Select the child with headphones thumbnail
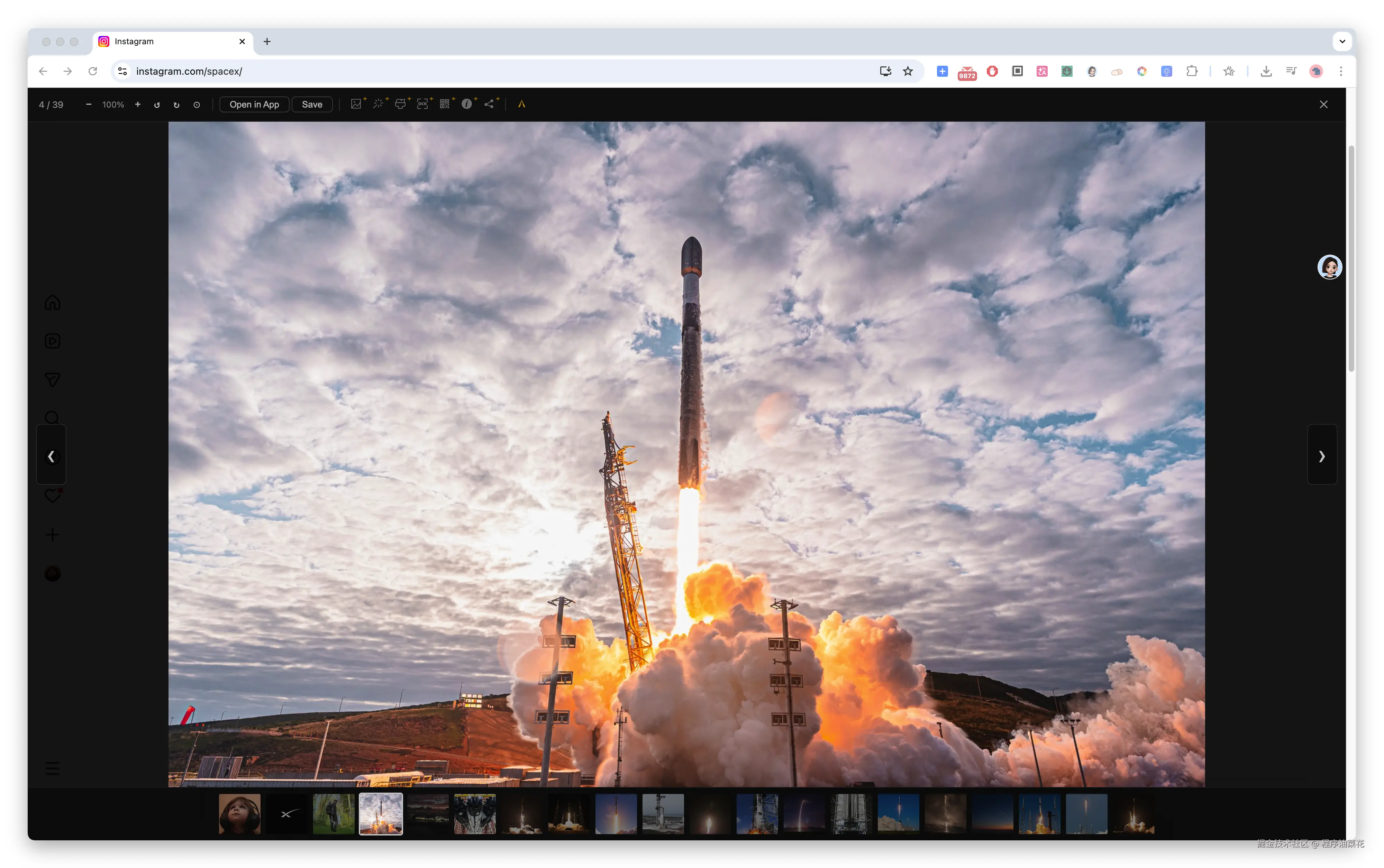The image size is (1384, 868). [239, 813]
